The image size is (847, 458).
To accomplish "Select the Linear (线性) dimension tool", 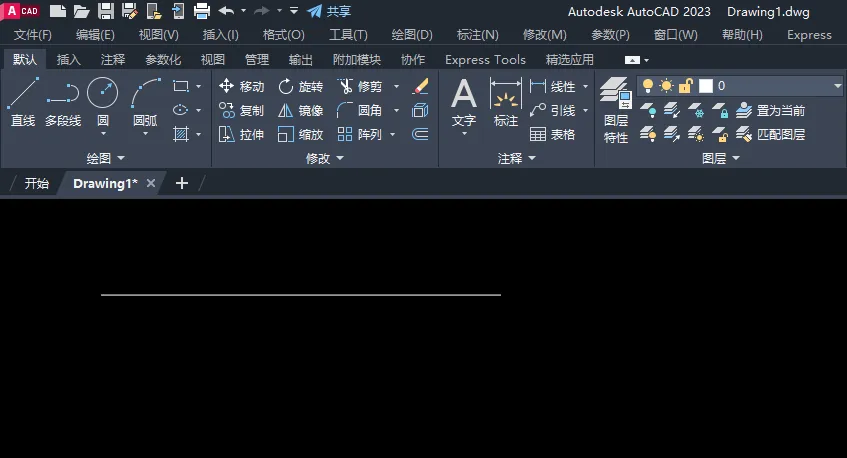I will 553,86.
